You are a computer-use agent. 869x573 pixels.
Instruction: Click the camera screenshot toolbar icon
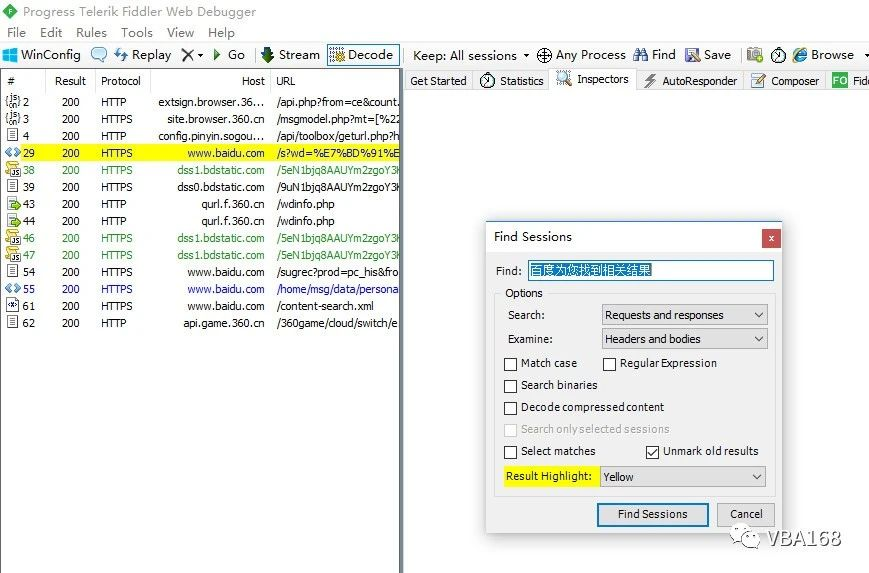coord(754,55)
